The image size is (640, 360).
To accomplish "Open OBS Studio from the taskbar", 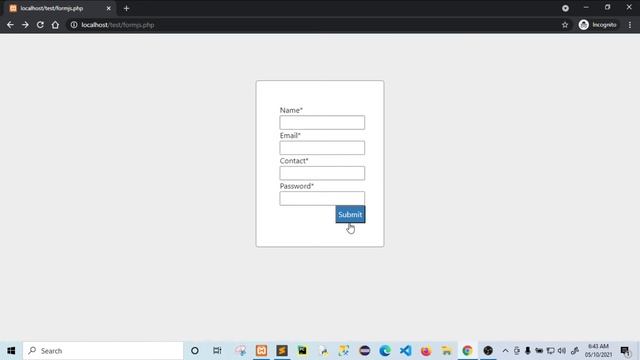I will [488, 351].
